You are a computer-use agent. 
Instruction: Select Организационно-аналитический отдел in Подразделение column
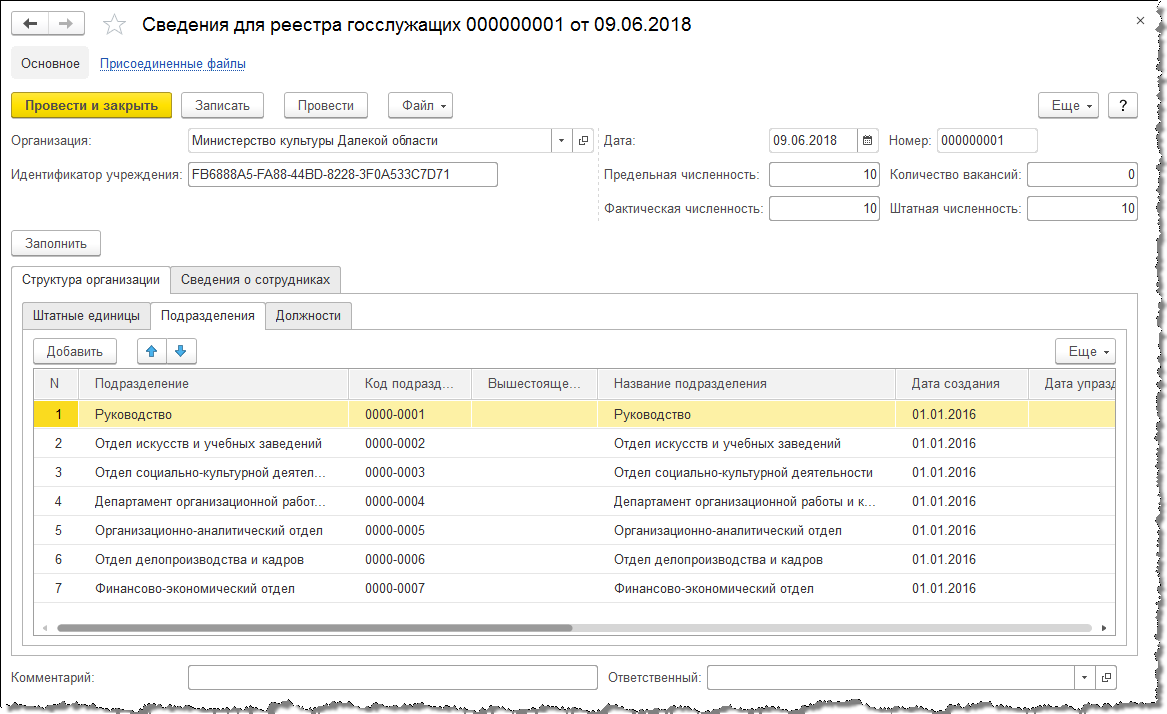coord(213,531)
